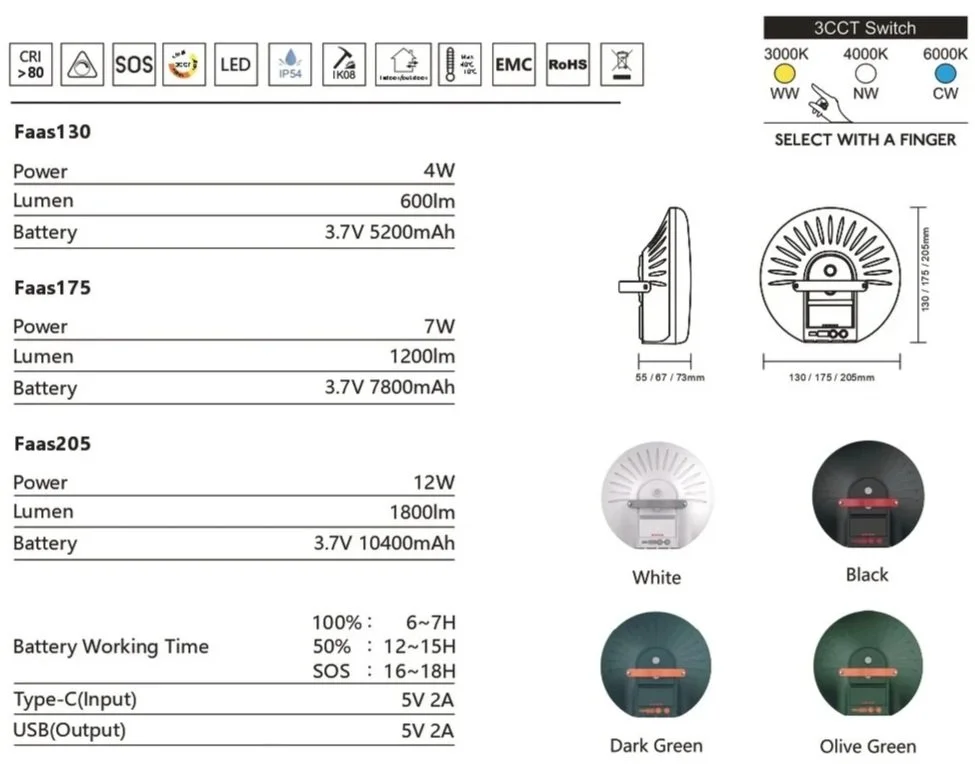Click the SELECT WITH A FINGER caption
Viewport: 975px width, 764px height.
(865, 140)
